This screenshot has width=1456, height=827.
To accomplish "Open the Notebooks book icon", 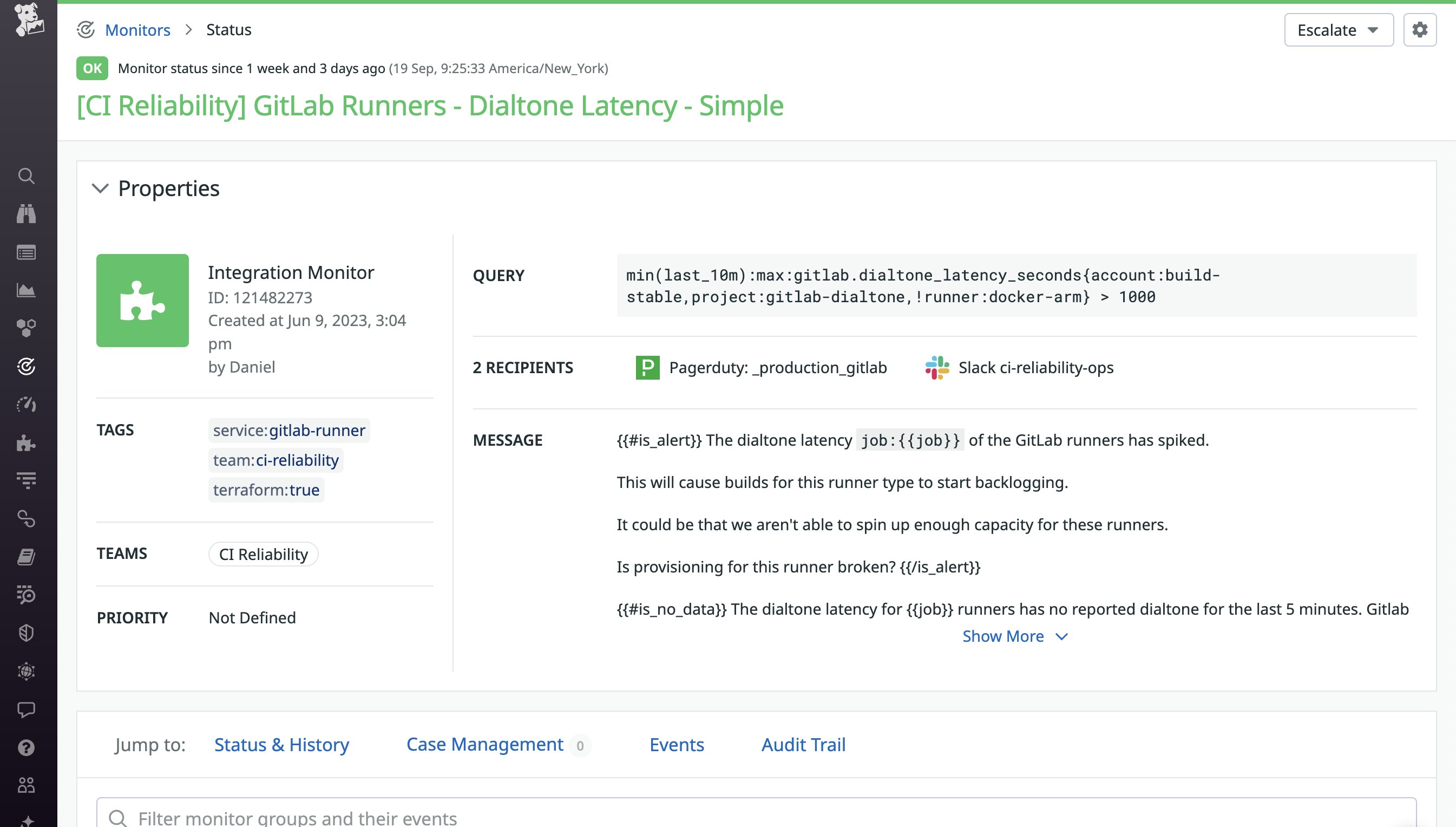I will (x=27, y=556).
